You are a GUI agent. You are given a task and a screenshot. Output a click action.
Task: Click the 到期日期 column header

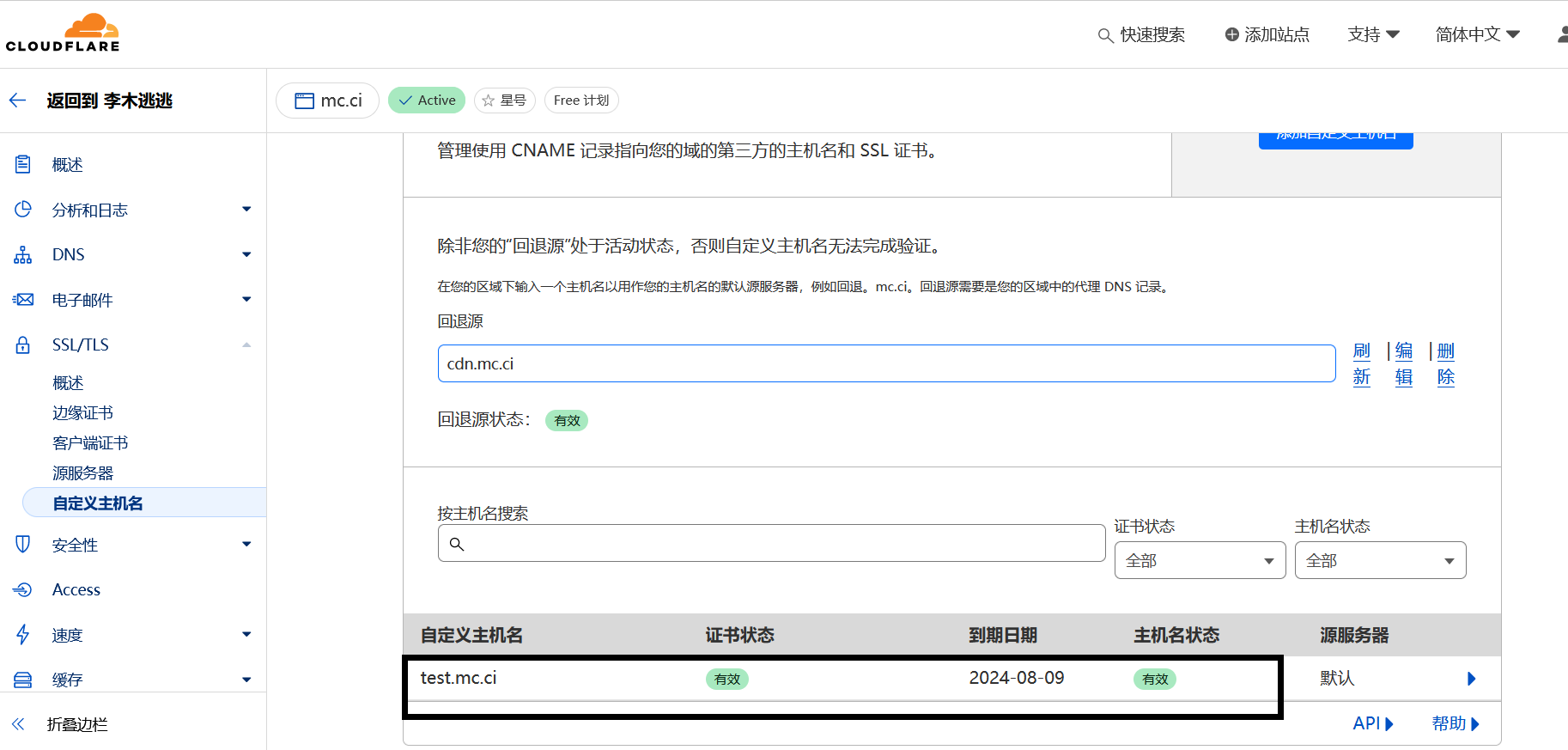pyautogui.click(x=1003, y=636)
